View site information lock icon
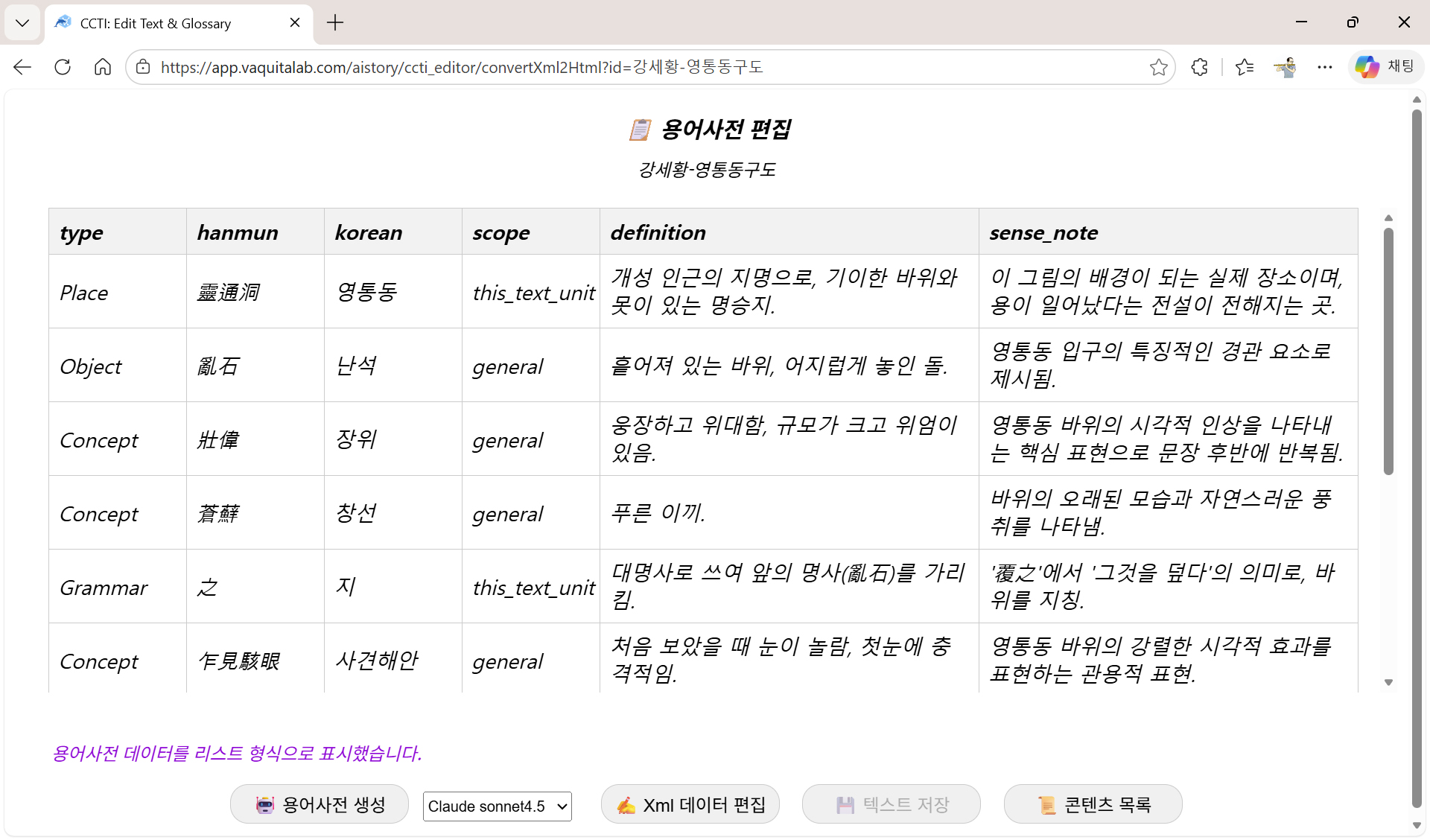This screenshot has height=840, width=1430. (x=143, y=67)
